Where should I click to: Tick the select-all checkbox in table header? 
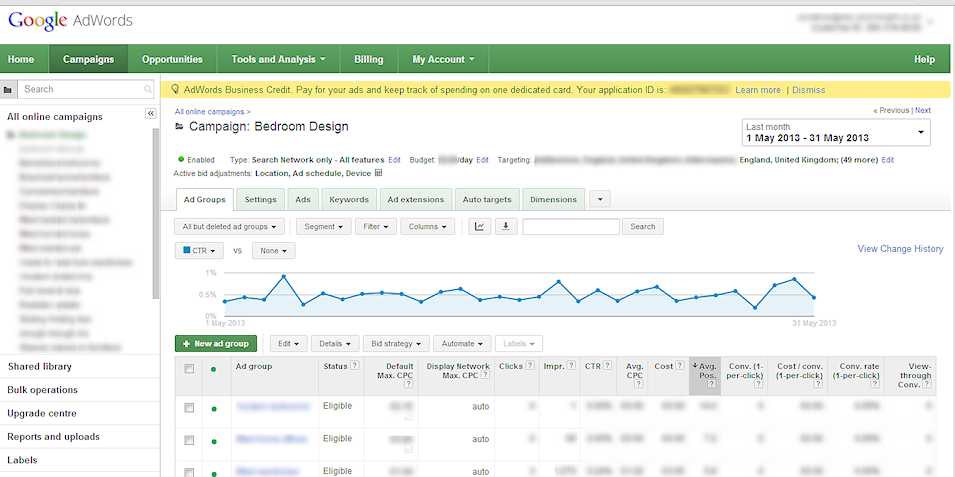pos(189,368)
